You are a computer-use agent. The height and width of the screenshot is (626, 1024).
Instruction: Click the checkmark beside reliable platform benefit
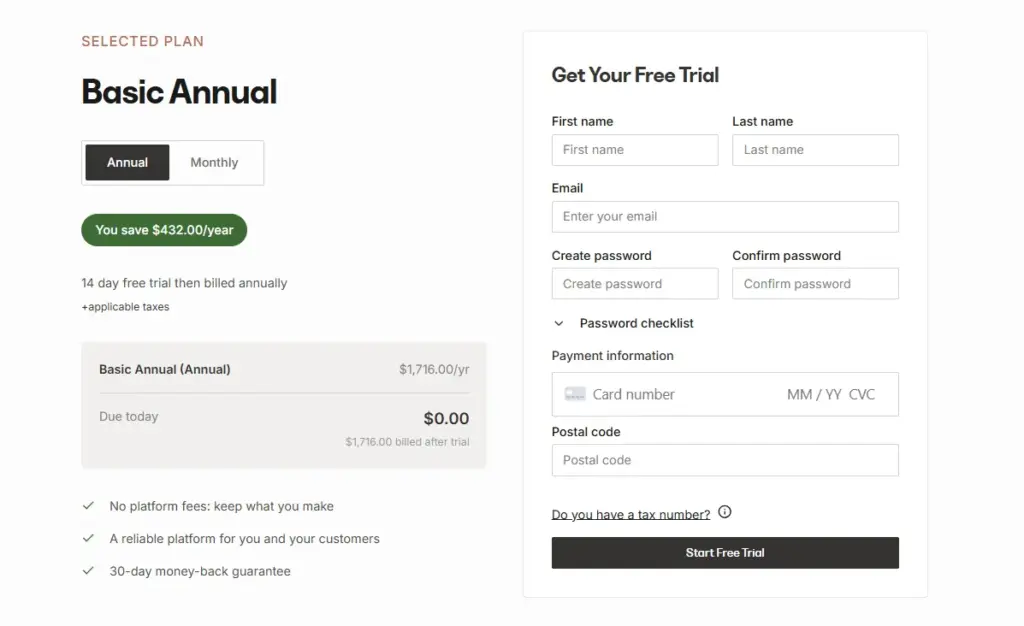(88, 538)
